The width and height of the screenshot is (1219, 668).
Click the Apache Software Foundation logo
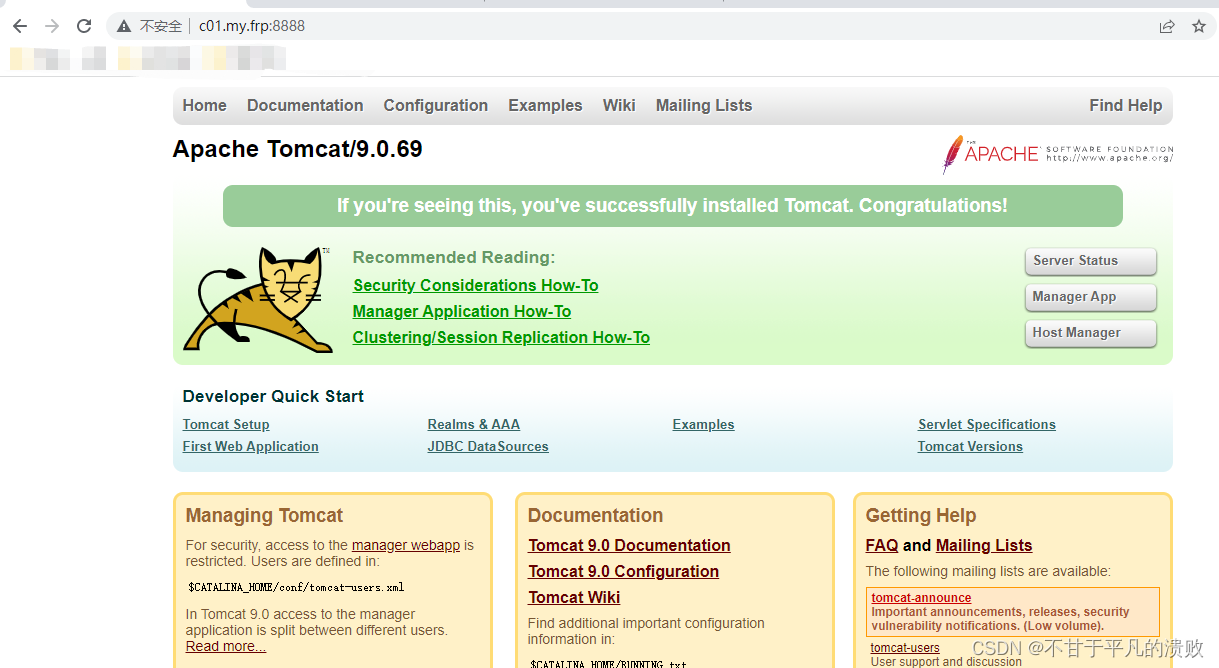[x=1057, y=154]
